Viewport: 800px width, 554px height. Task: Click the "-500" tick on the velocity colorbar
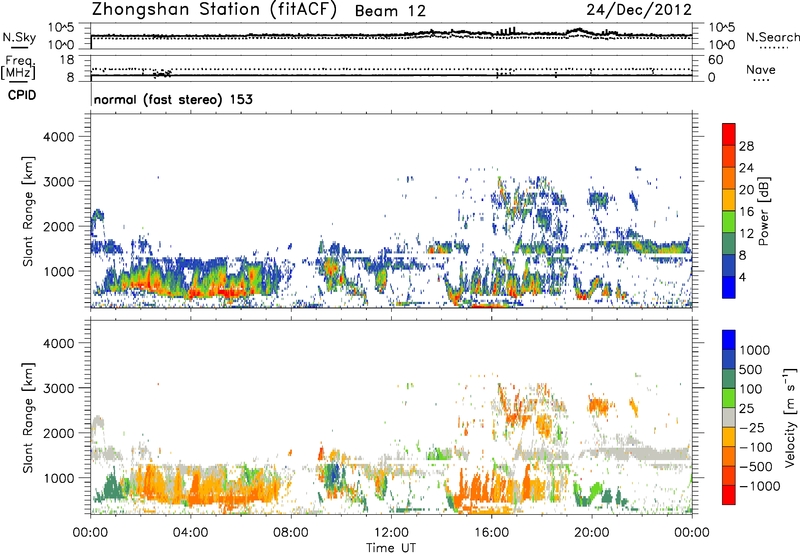point(757,467)
